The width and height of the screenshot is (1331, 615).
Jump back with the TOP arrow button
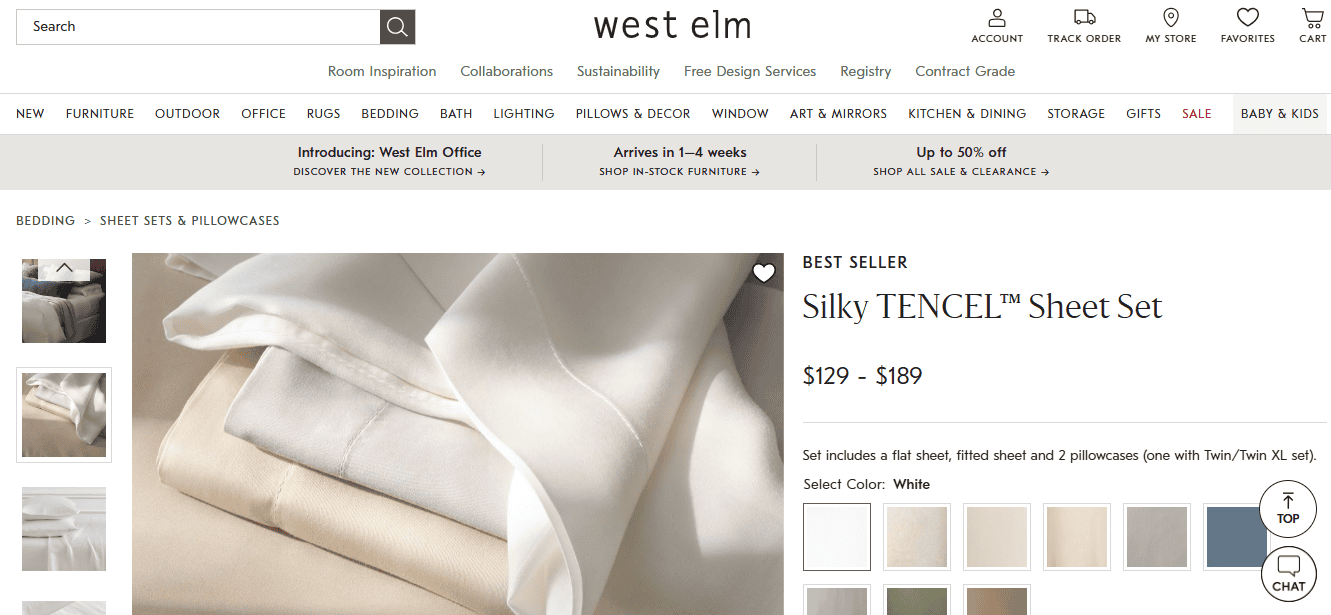pyautogui.click(x=1288, y=508)
